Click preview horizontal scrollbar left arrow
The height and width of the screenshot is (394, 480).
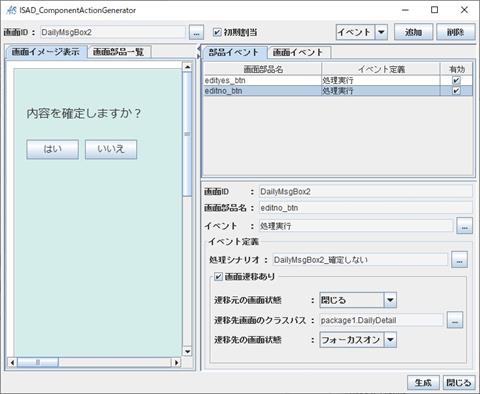(x=12, y=362)
